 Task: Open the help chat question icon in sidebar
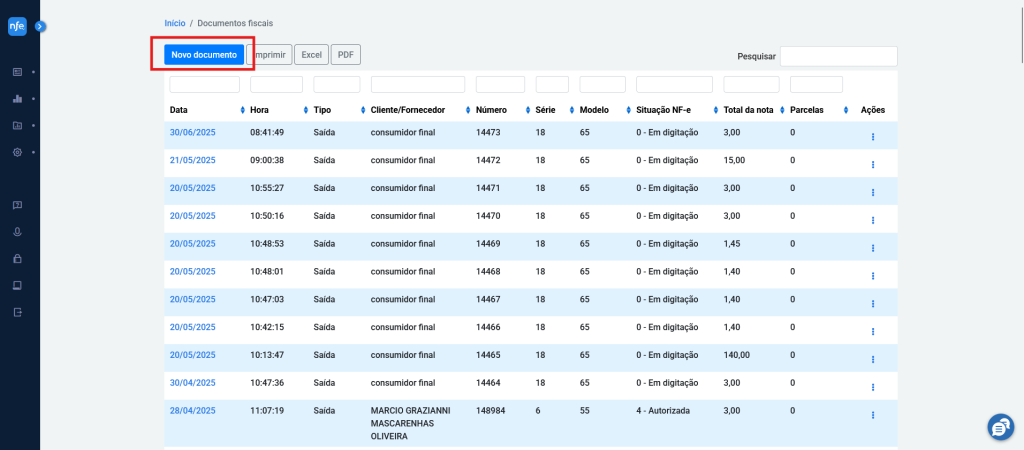[x=18, y=205]
